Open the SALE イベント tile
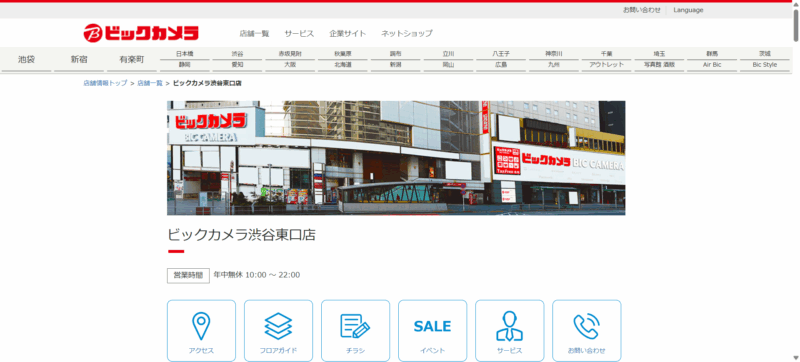 click(x=432, y=331)
